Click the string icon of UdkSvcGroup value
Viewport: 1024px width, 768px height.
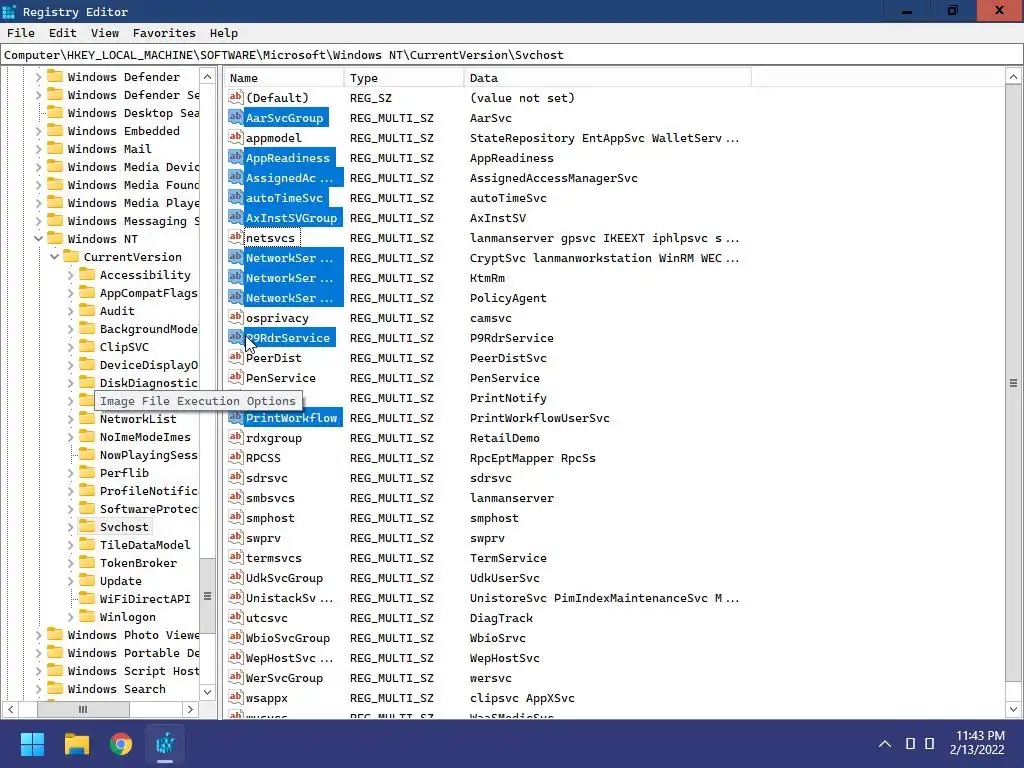point(235,577)
